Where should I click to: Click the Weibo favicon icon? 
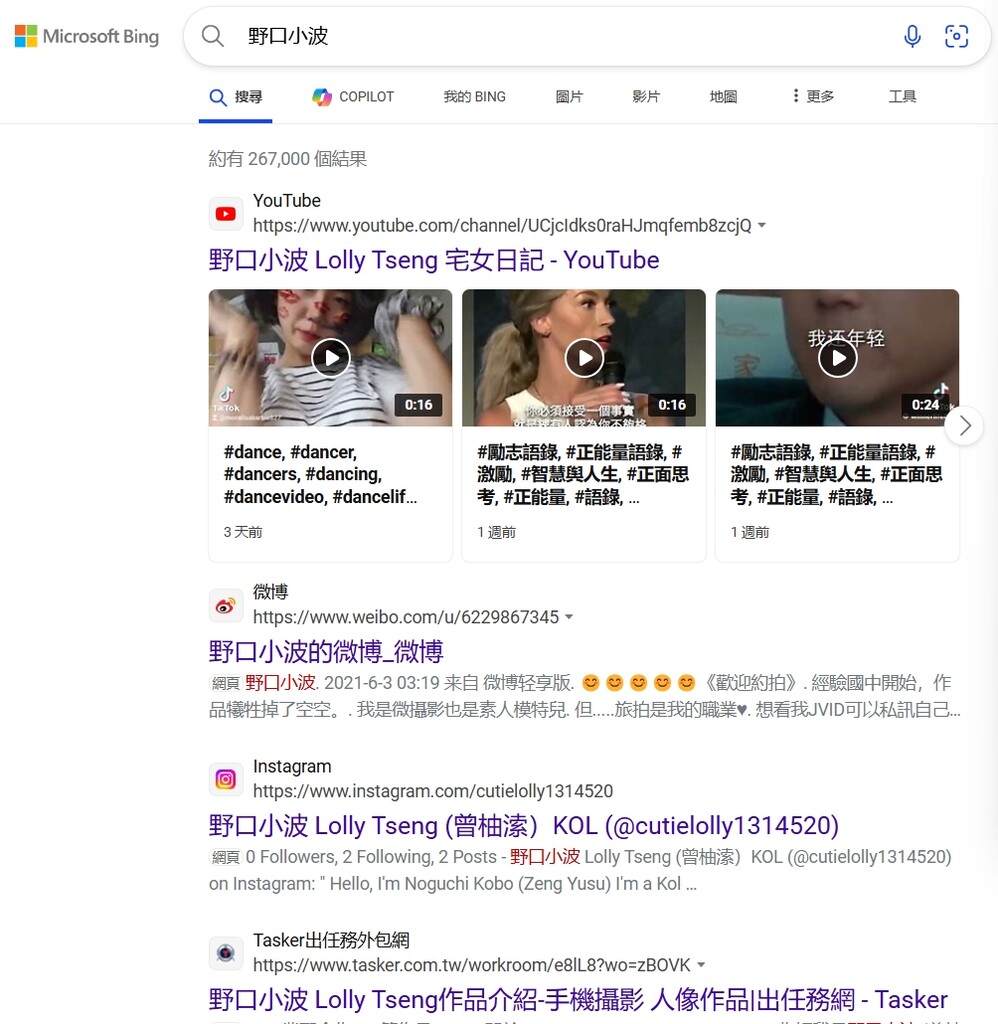pyautogui.click(x=226, y=605)
